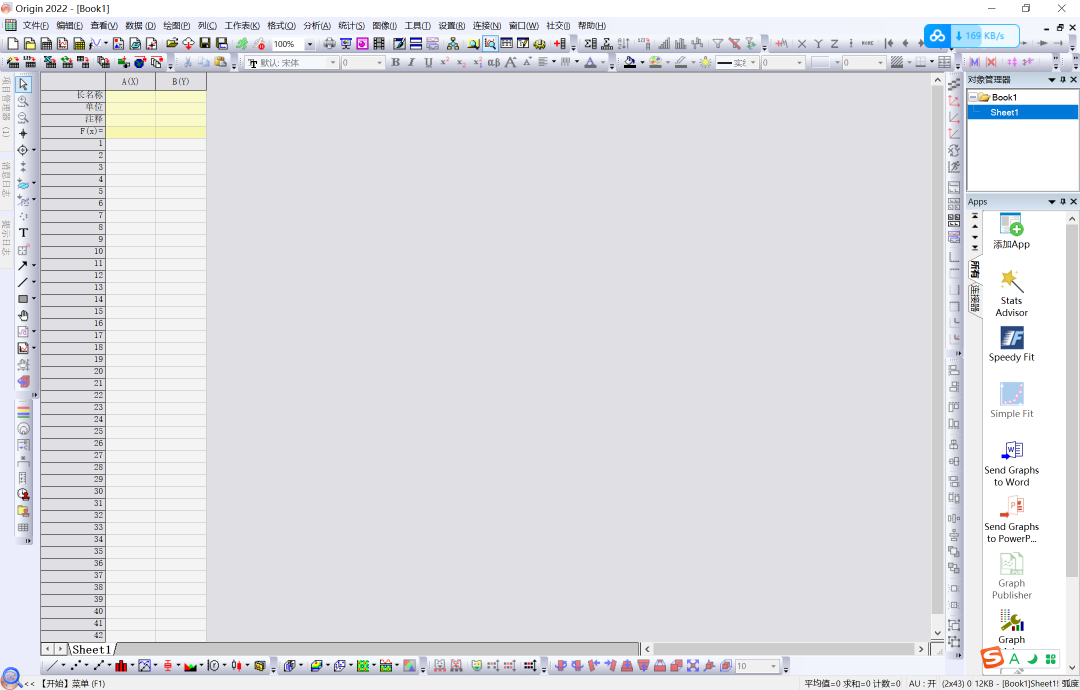Click the horizontal worksheet scrollbar
Viewport: 1080px width, 690px height.
click(784, 649)
